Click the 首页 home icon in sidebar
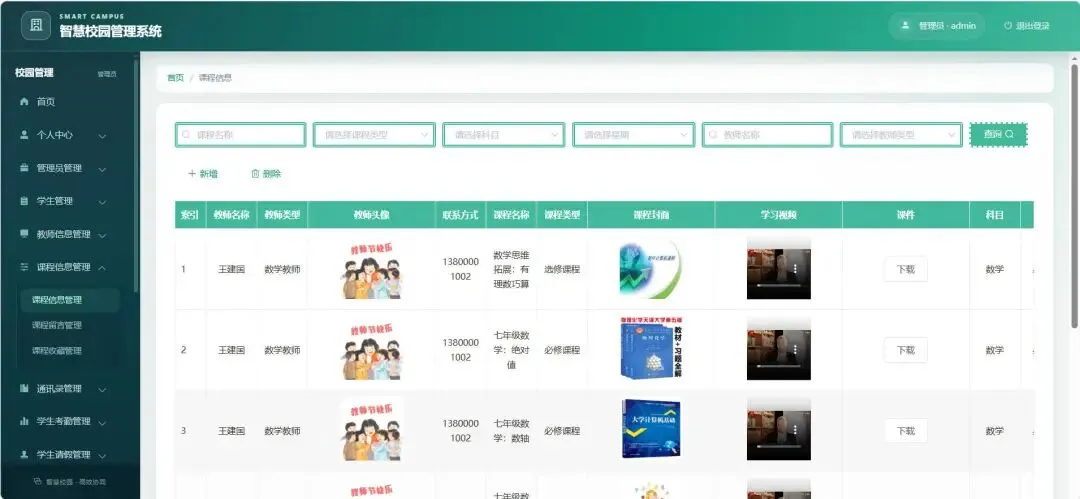Screen dimensions: 1080x499 pyautogui.click(x=24, y=101)
